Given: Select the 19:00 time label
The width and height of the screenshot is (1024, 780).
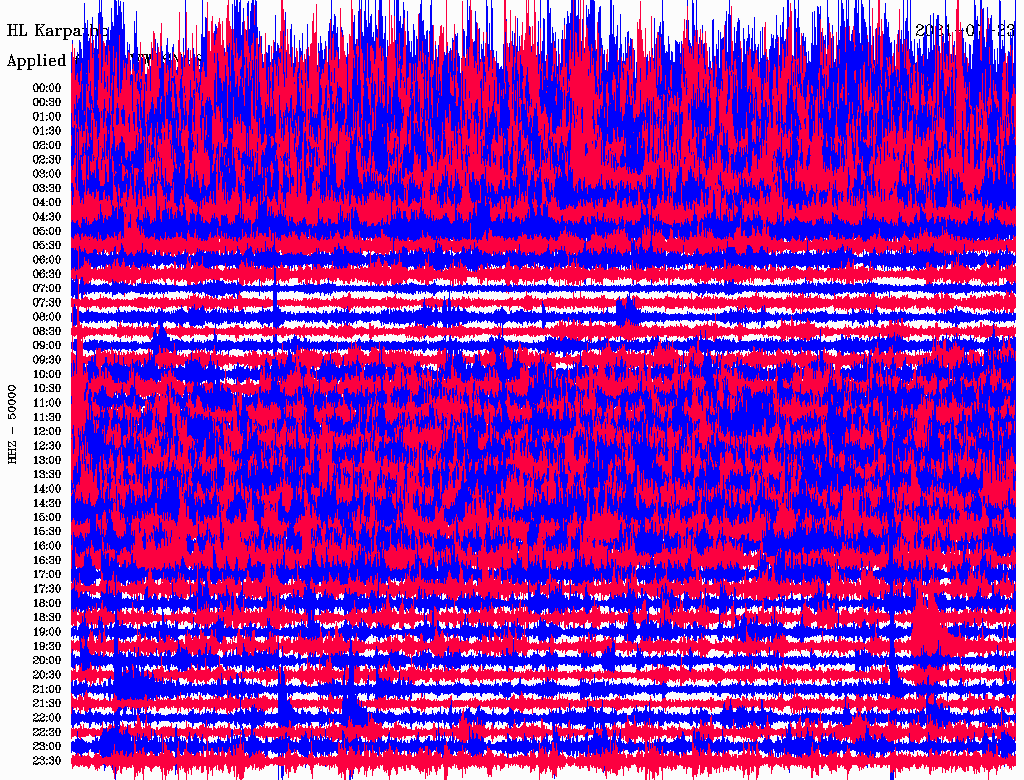Looking at the screenshot, I should 47,632.
